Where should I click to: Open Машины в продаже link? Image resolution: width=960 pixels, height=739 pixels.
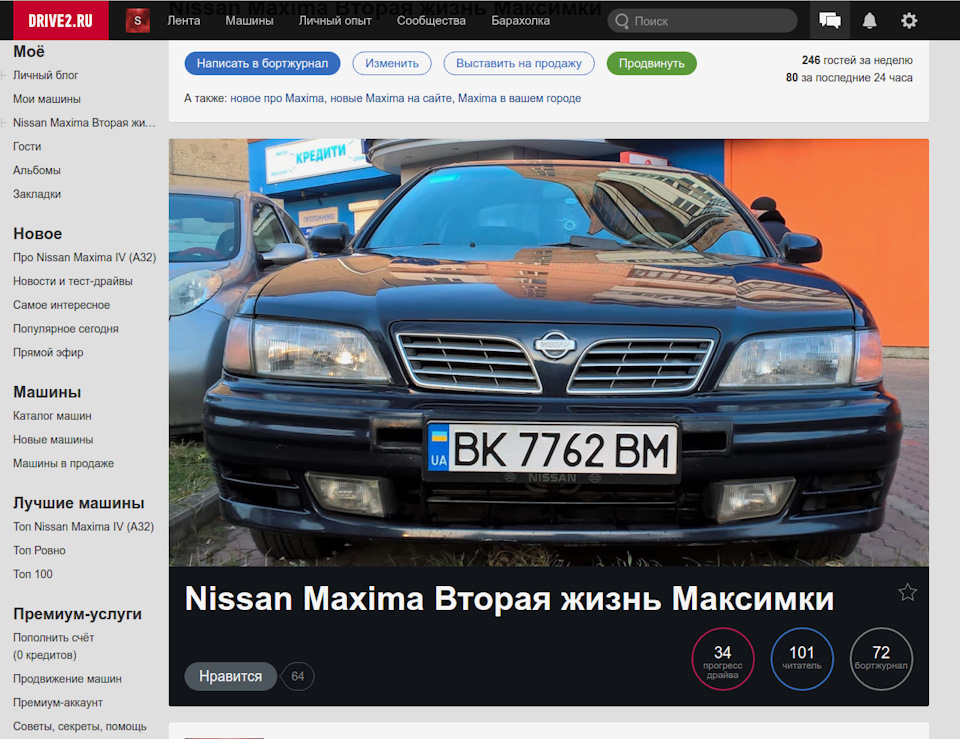point(63,463)
